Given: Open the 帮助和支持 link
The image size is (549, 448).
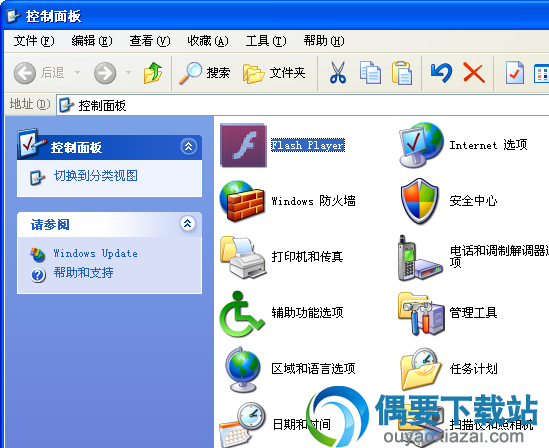Looking at the screenshot, I should click(x=83, y=273).
